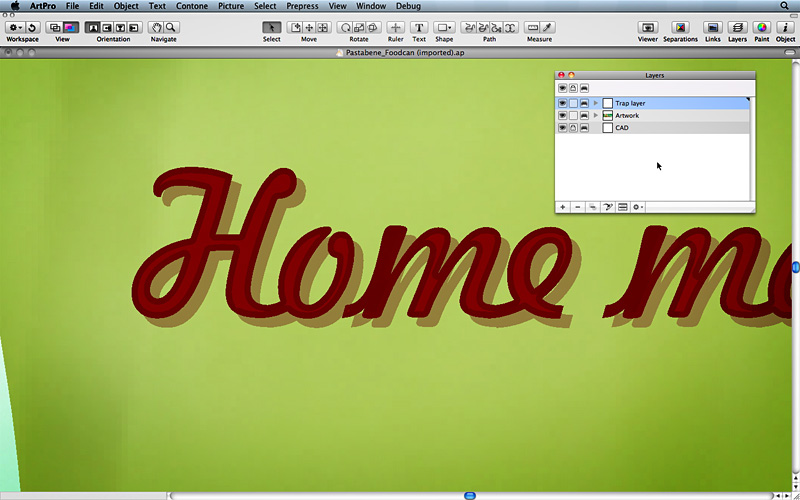This screenshot has height=500, width=800.
Task: Open the Contone menu
Action: point(192,6)
